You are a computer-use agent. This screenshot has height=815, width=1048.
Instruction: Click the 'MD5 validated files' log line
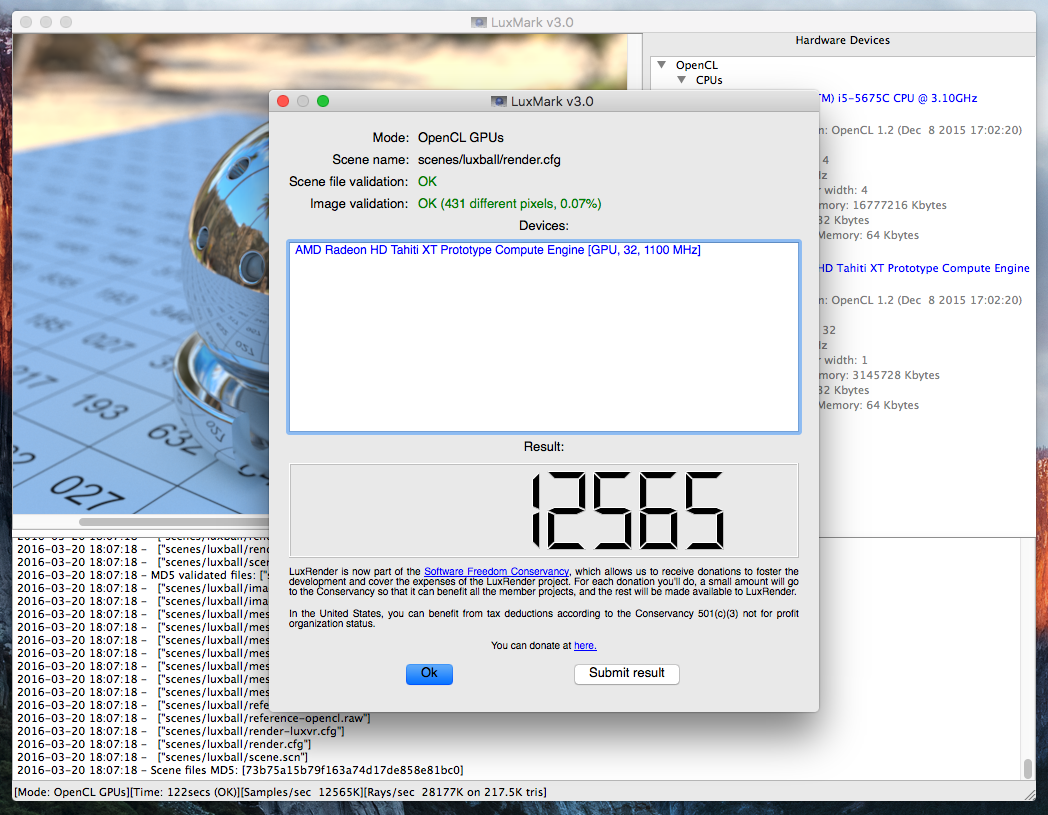tap(143, 575)
